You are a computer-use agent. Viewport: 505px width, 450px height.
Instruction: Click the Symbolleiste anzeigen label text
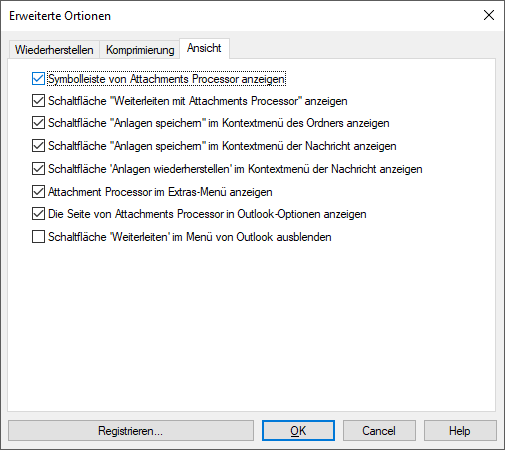[x=166, y=79]
